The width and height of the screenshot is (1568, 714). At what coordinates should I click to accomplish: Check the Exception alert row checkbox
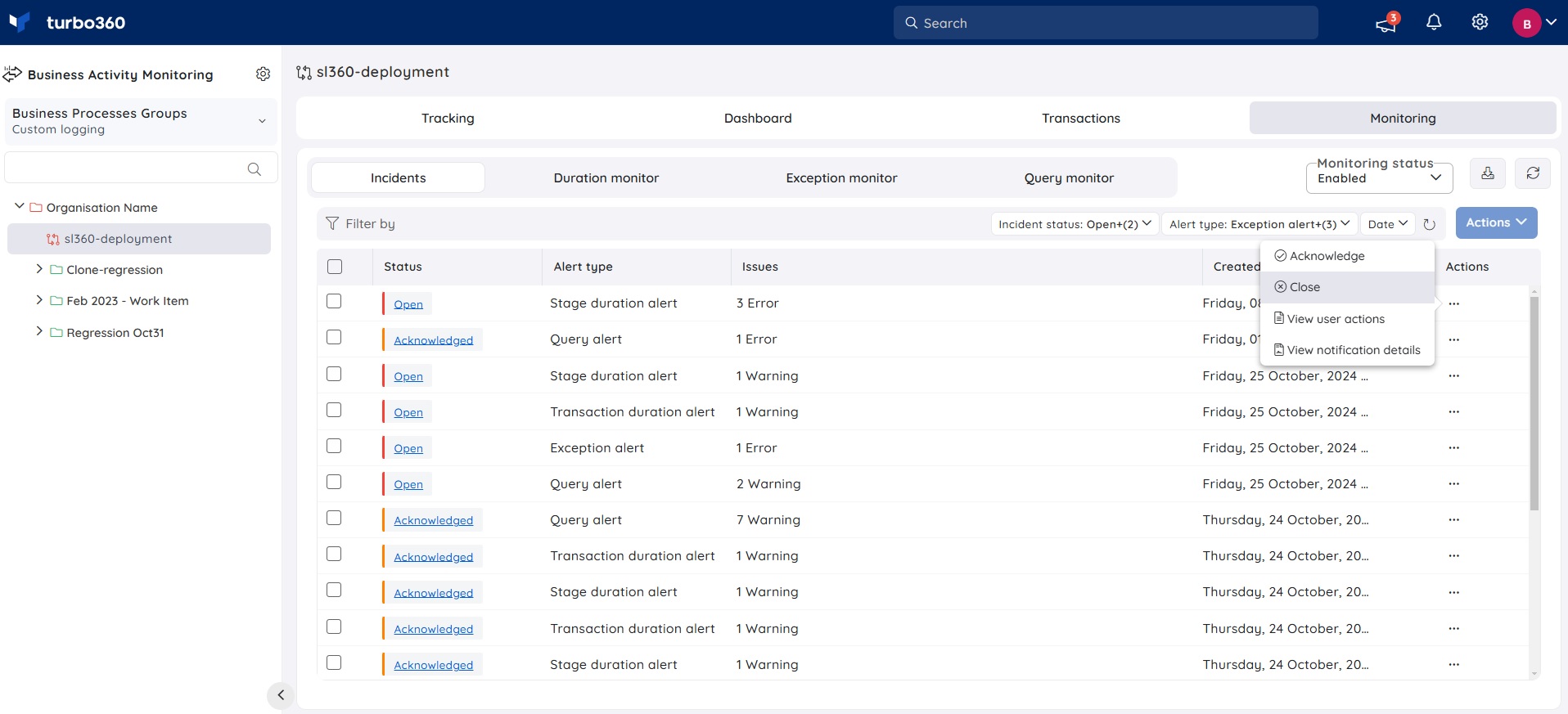(x=334, y=446)
